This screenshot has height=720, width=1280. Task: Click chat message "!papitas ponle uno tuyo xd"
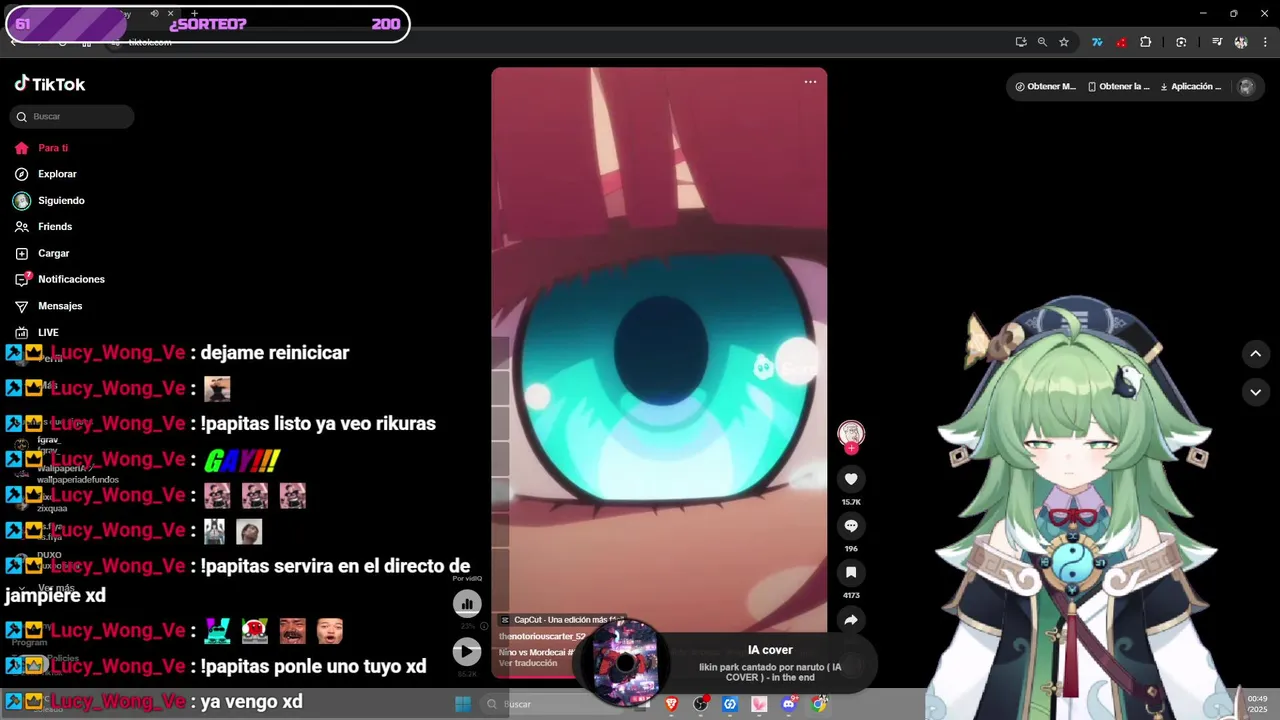pyautogui.click(x=314, y=667)
